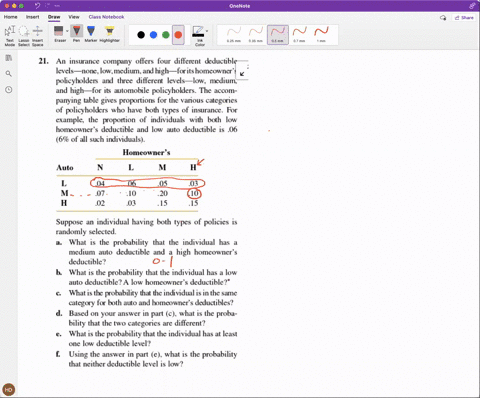Open the Home ribbon tab
480x398 pixels.
pyautogui.click(x=11, y=17)
